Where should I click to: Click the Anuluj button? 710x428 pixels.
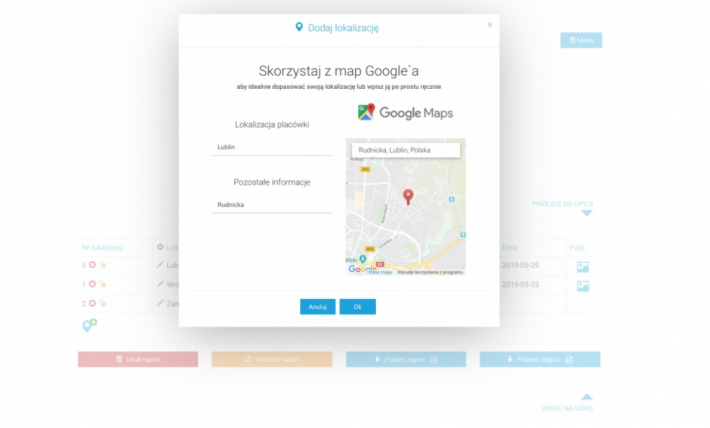[x=317, y=307]
